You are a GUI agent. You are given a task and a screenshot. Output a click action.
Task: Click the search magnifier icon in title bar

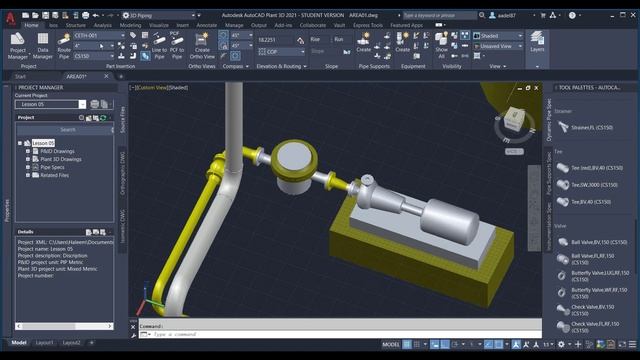click(x=482, y=15)
